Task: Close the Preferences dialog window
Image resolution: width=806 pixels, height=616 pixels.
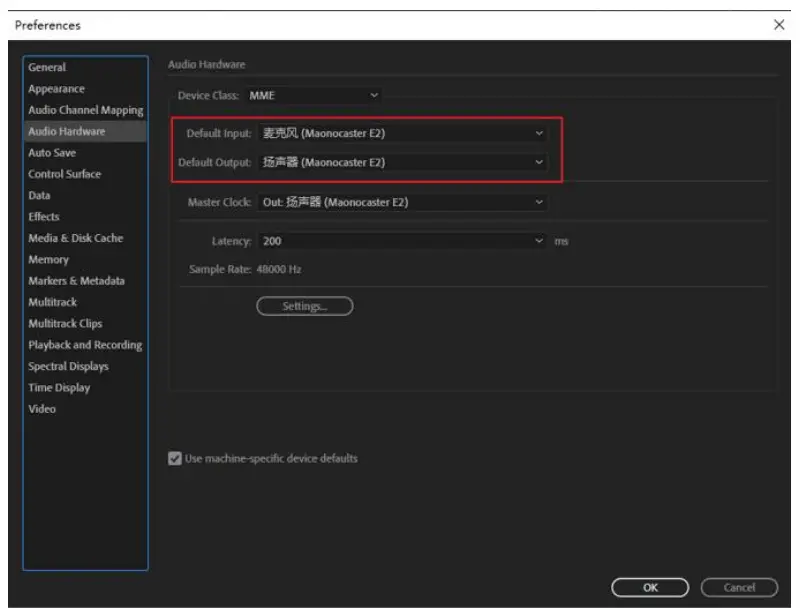Action: [x=779, y=25]
